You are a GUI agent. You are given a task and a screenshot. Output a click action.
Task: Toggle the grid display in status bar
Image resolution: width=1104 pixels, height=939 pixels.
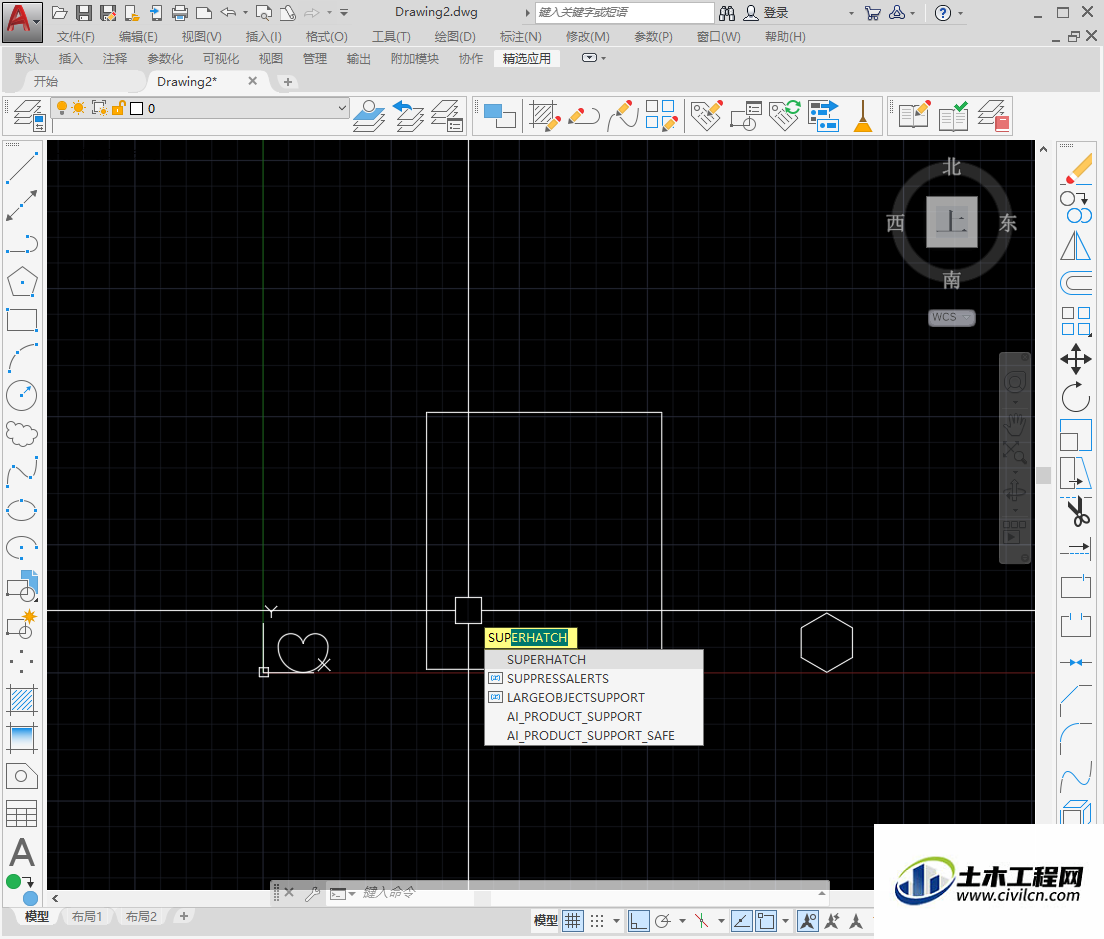573,921
